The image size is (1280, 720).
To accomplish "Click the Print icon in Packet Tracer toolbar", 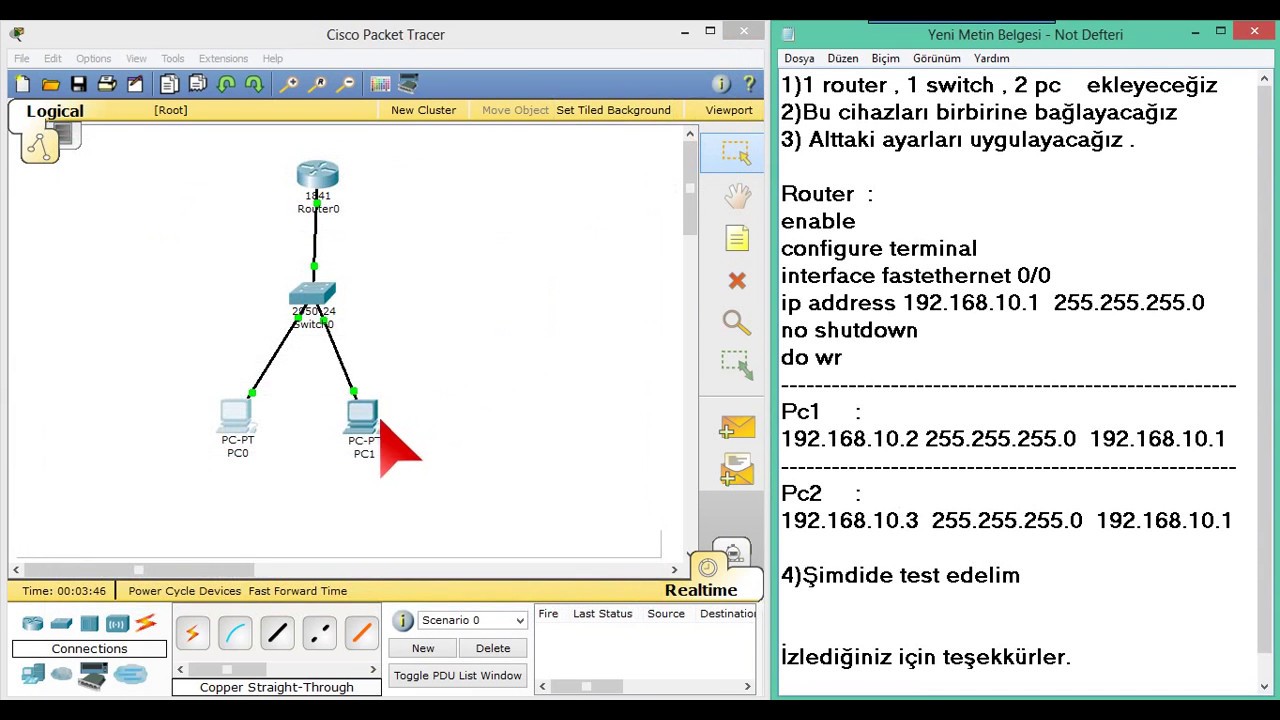I will [x=107, y=84].
